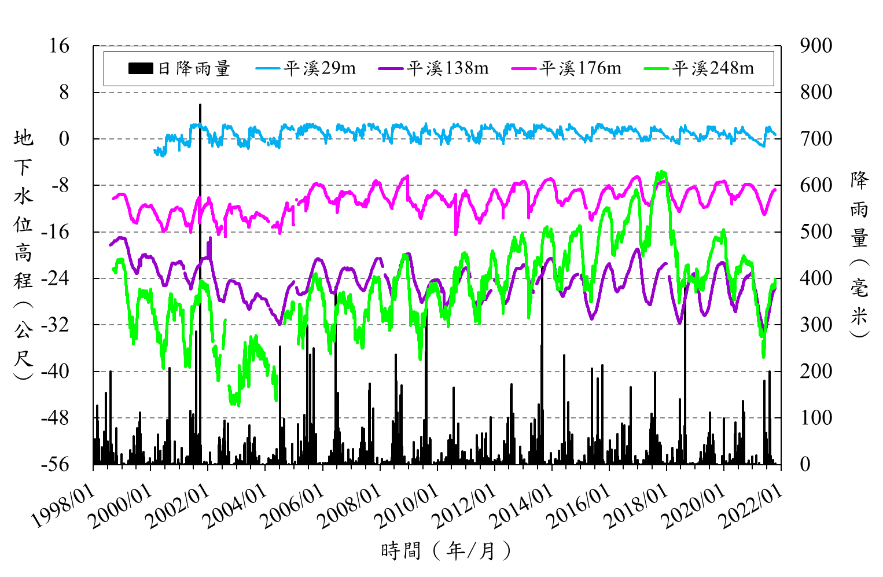883x577 pixels.
Task: Select the 平溪29m legend text
Action: pos(320,69)
